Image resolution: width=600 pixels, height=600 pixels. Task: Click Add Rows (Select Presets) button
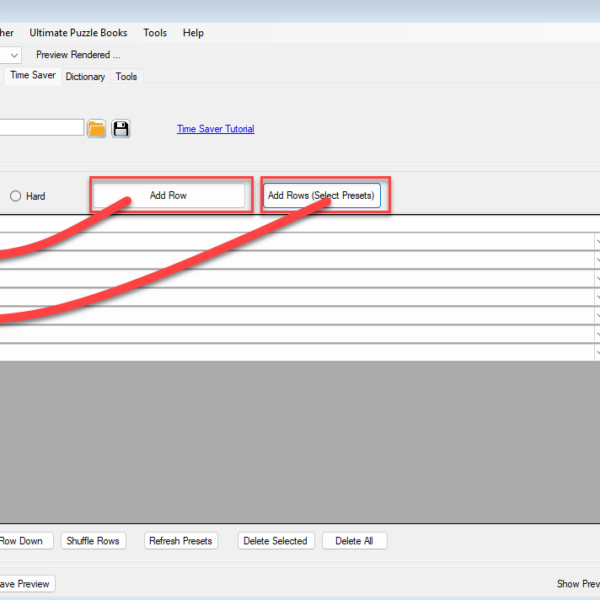(321, 195)
